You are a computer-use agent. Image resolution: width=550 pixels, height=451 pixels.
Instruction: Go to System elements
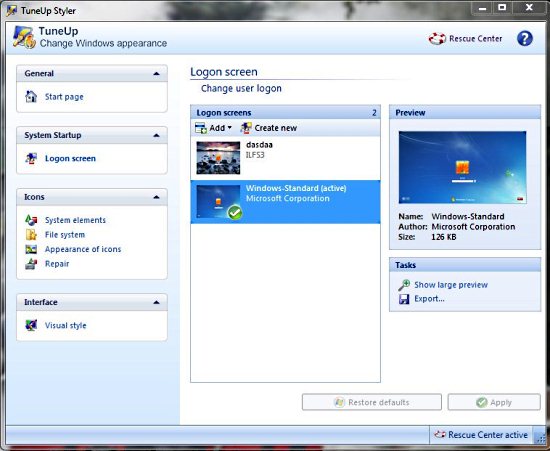[75, 220]
